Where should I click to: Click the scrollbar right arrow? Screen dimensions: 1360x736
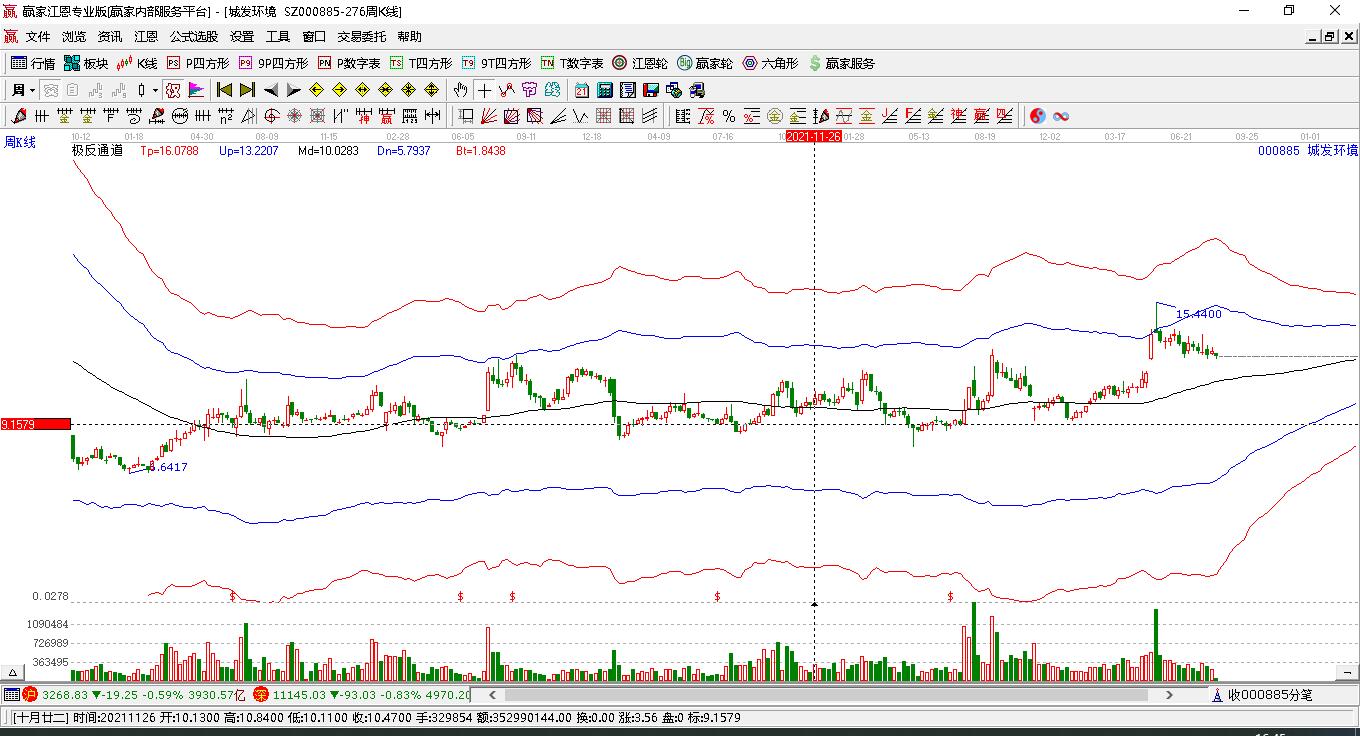tap(1170, 695)
